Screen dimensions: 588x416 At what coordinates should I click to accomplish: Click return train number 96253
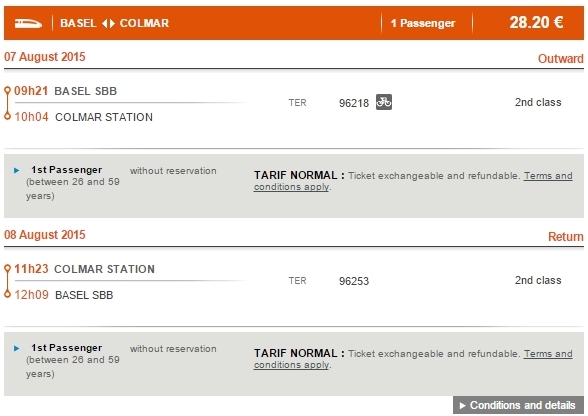pos(354,281)
